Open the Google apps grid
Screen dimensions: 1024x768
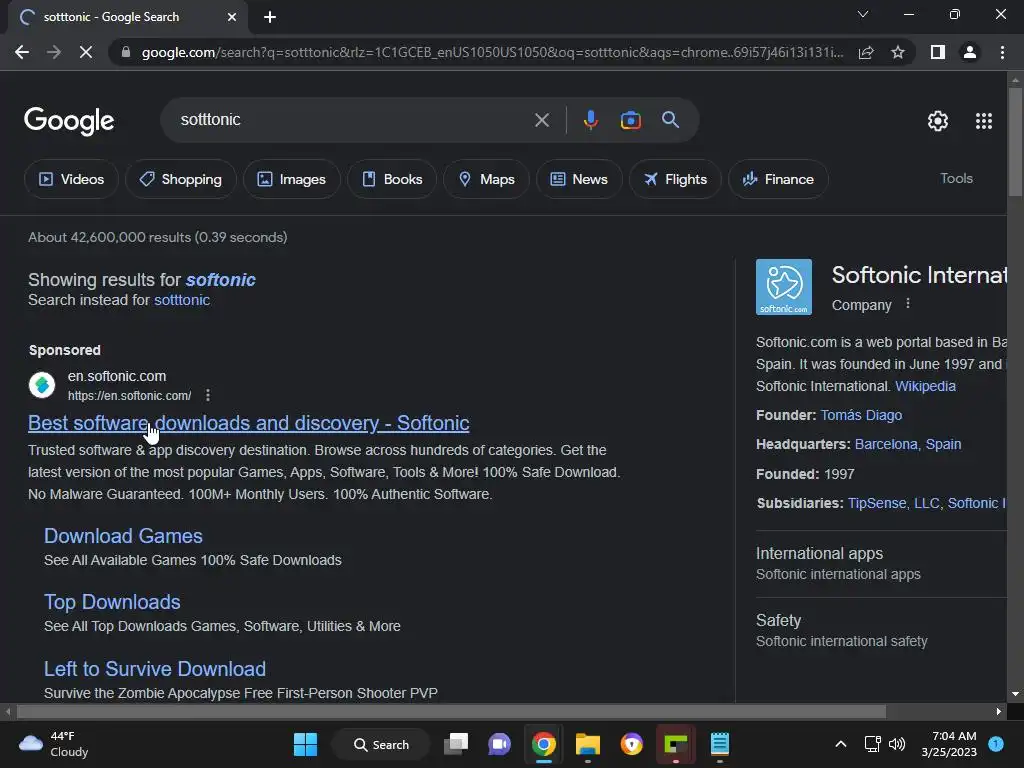(x=984, y=121)
